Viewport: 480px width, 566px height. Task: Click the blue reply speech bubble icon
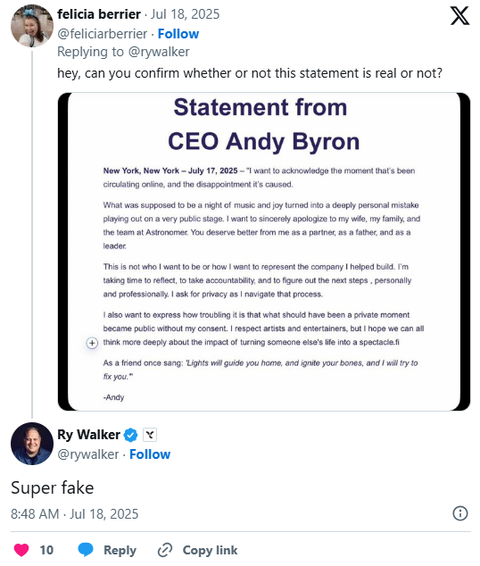(86, 550)
